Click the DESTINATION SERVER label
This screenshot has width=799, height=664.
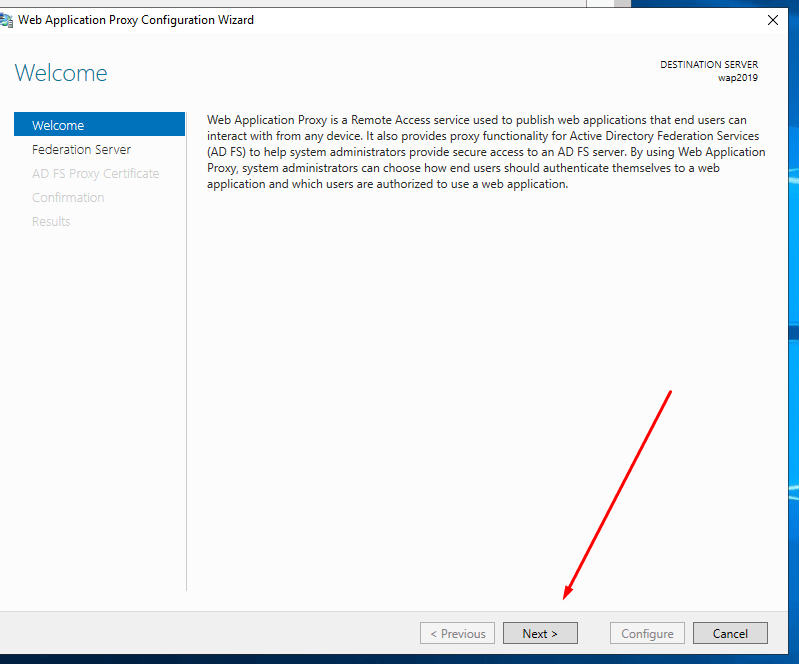pos(708,65)
